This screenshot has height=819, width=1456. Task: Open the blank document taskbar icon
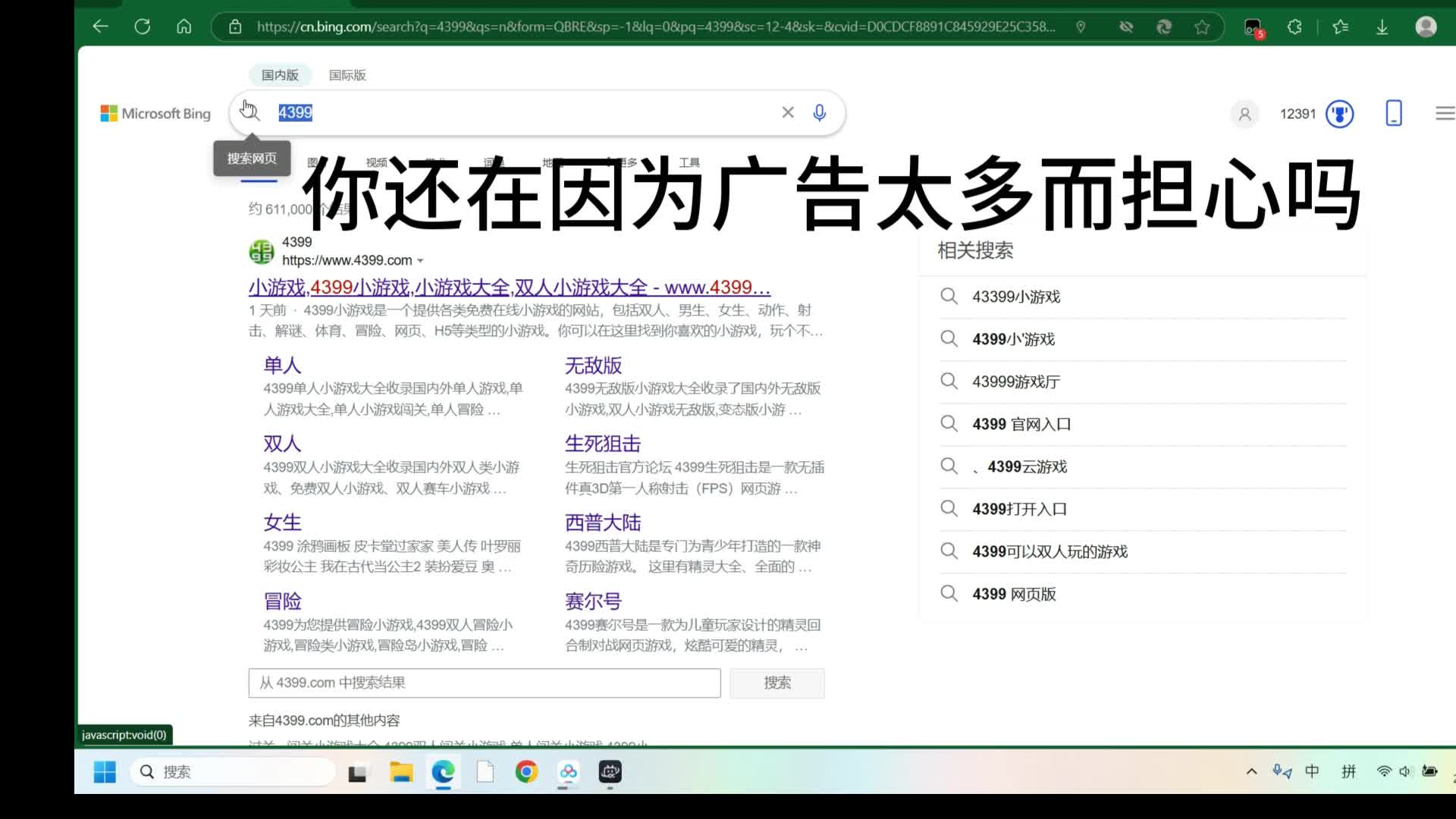coord(485,772)
